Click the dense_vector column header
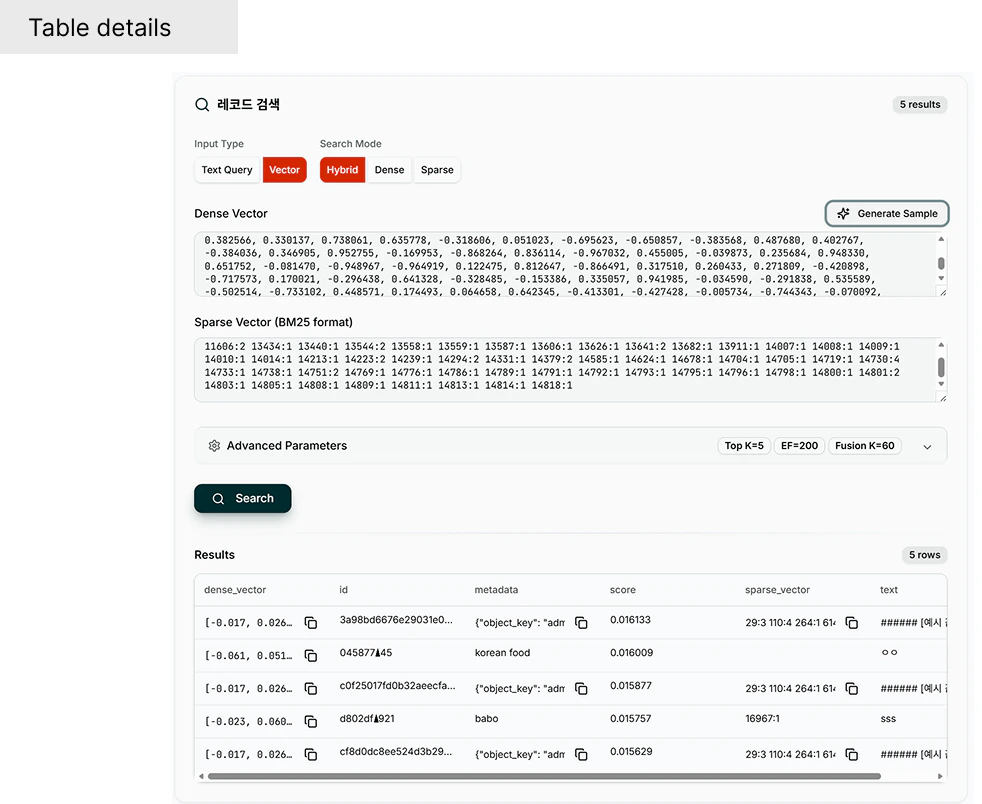Viewport: 982px width, 804px height. coord(235,590)
